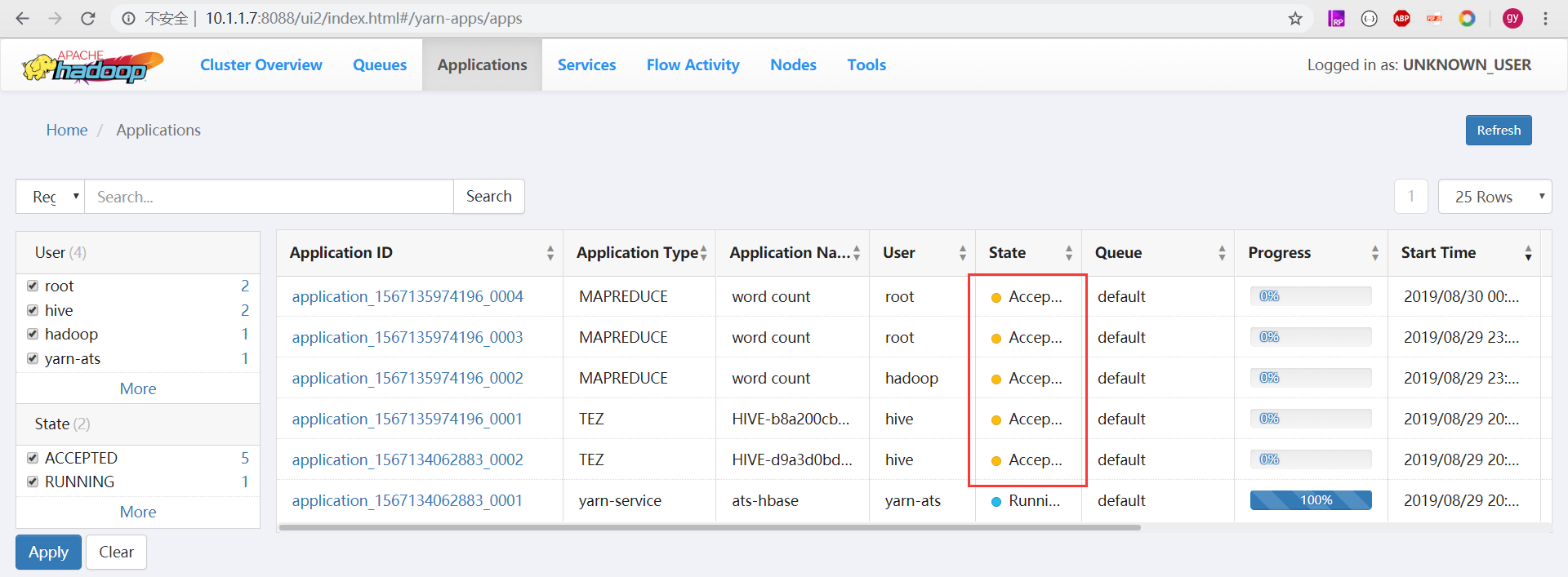This screenshot has width=1568, height=577.
Task: Uncheck the ACCEPTED state filter
Action: [33, 458]
